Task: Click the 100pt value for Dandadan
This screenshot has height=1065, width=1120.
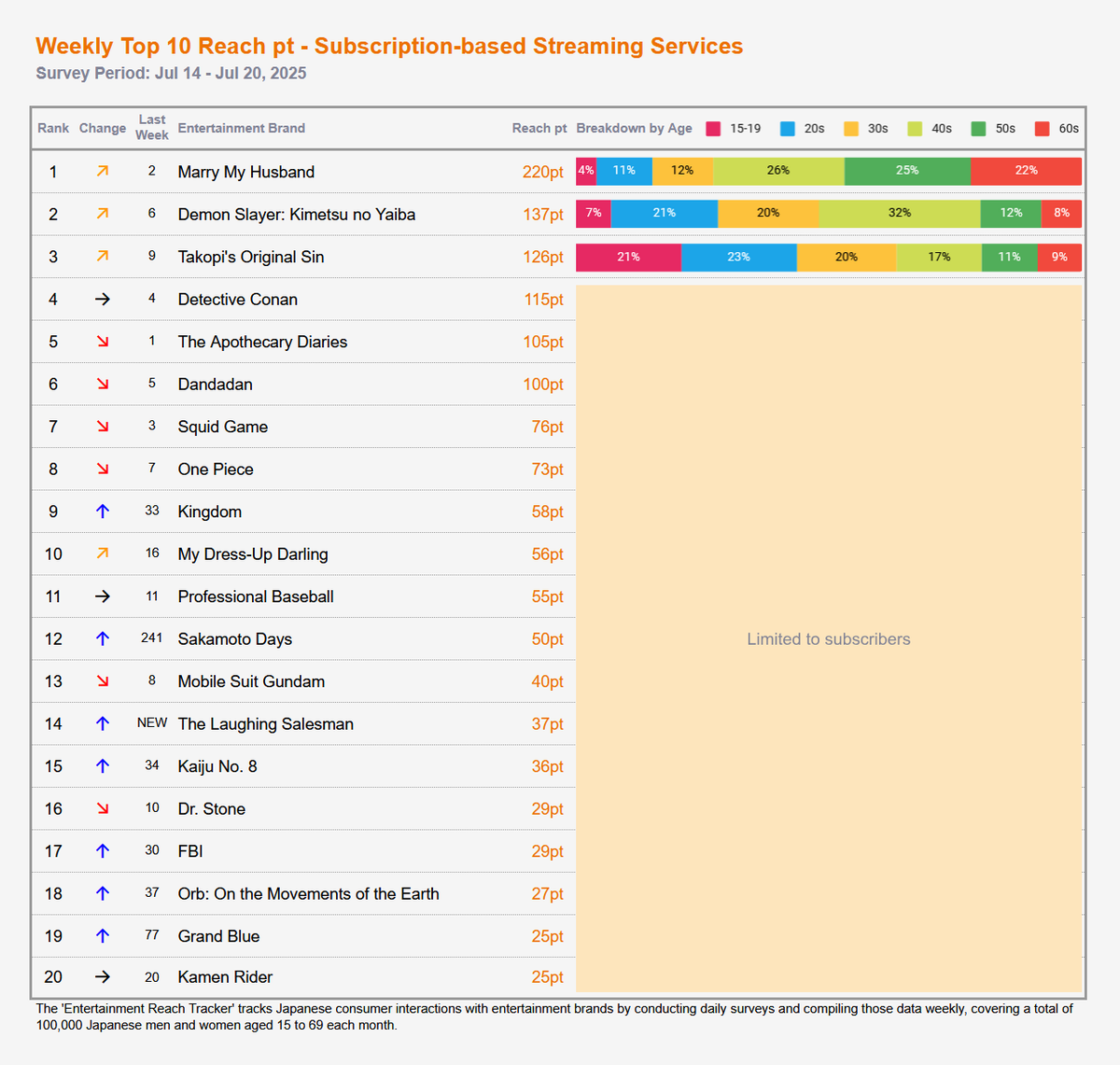Action: pos(543,385)
